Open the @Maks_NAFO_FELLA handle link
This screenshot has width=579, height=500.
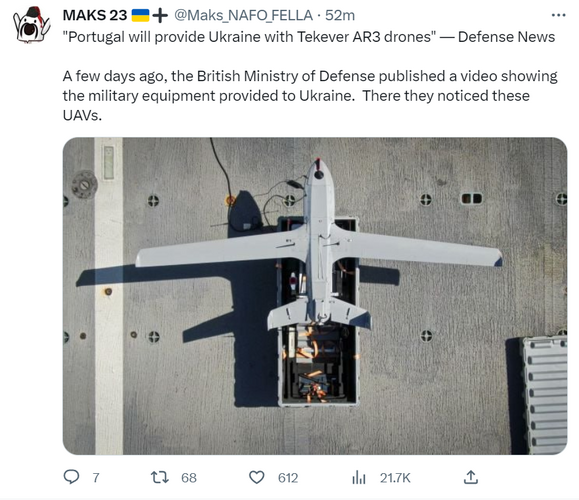[x=243, y=16]
